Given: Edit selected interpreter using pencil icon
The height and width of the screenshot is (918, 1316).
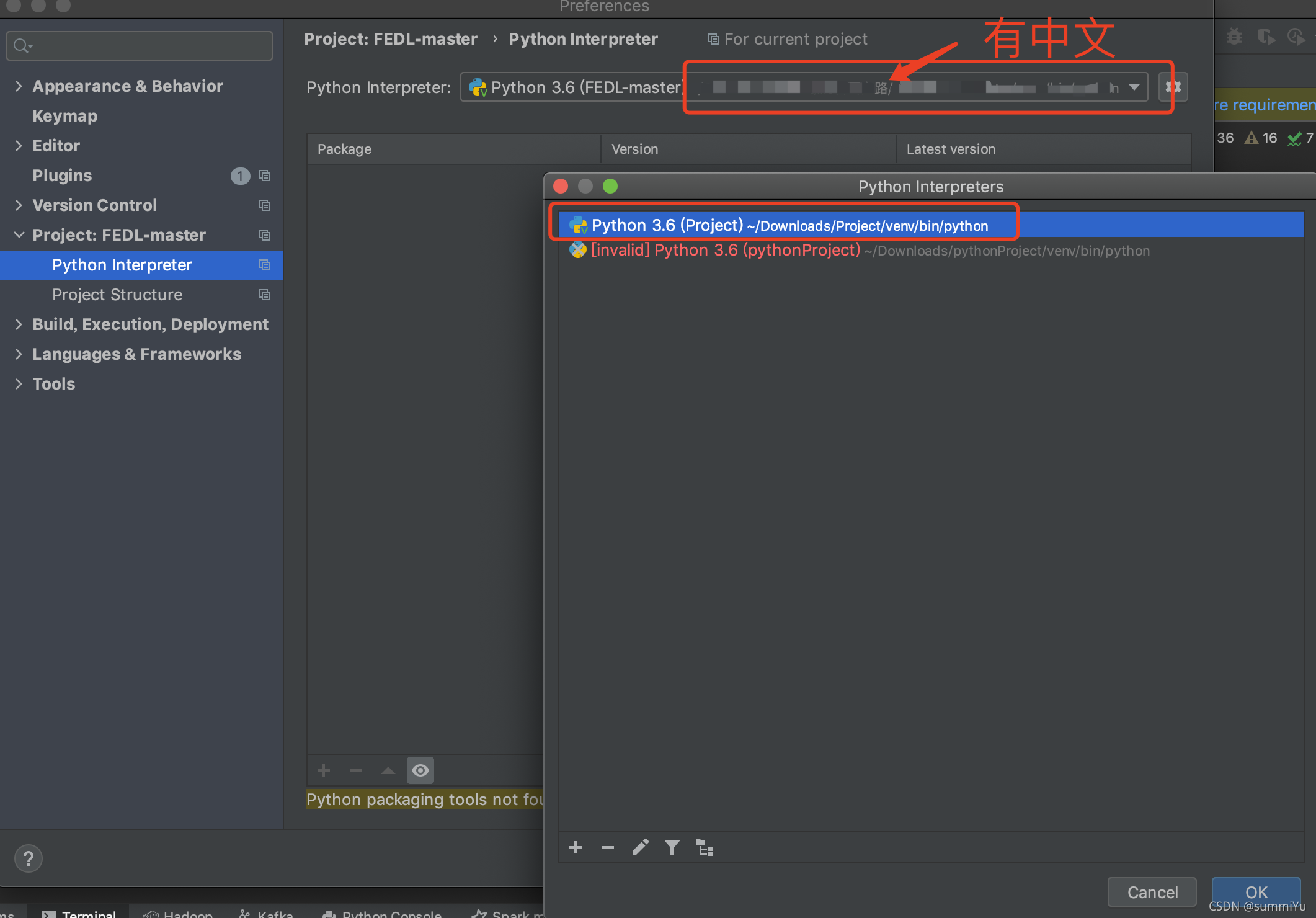Looking at the screenshot, I should tap(640, 847).
